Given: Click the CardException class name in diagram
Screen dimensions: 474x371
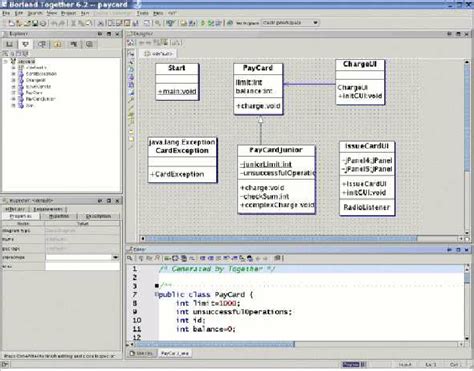Looking at the screenshot, I should tap(182, 151).
